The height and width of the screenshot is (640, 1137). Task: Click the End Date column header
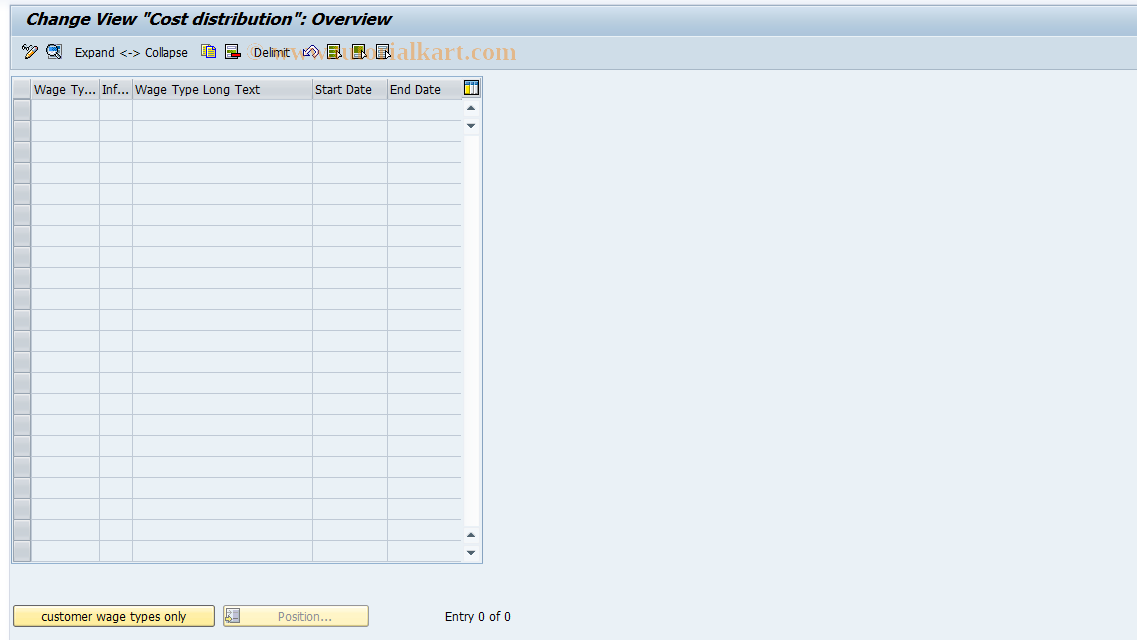[425, 89]
